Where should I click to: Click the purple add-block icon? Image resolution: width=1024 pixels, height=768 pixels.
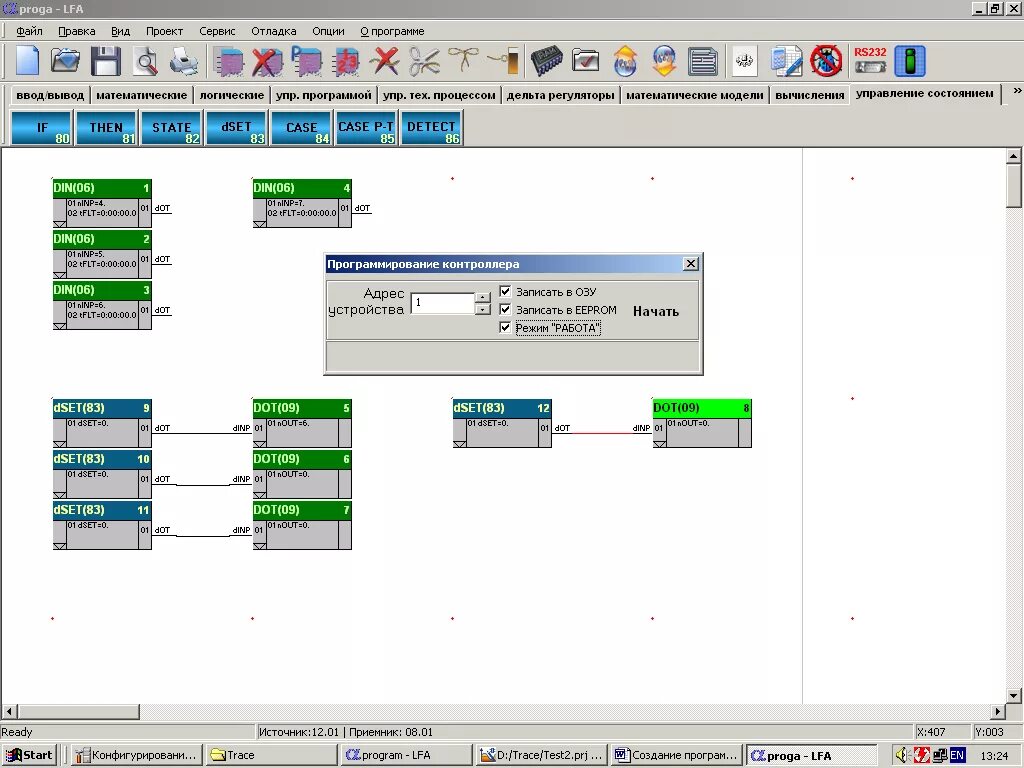[229, 62]
